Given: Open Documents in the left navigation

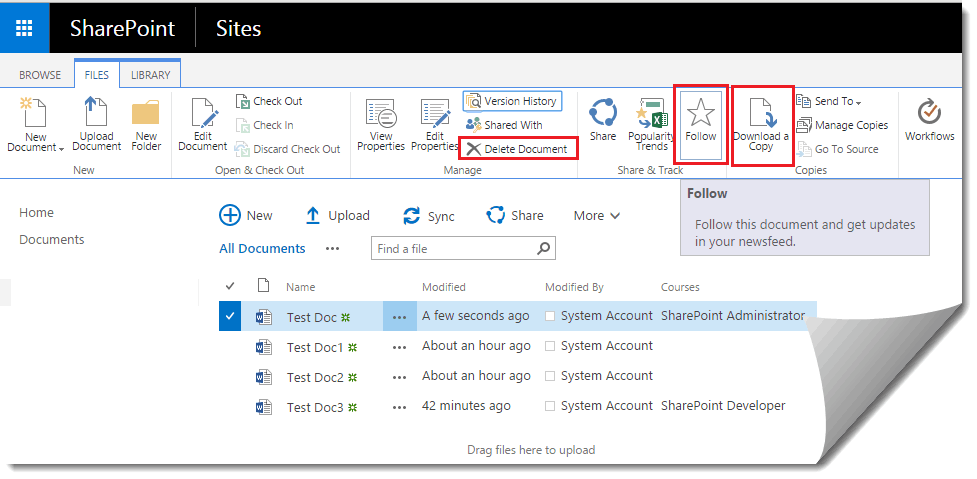Looking at the screenshot, I should tap(52, 239).
